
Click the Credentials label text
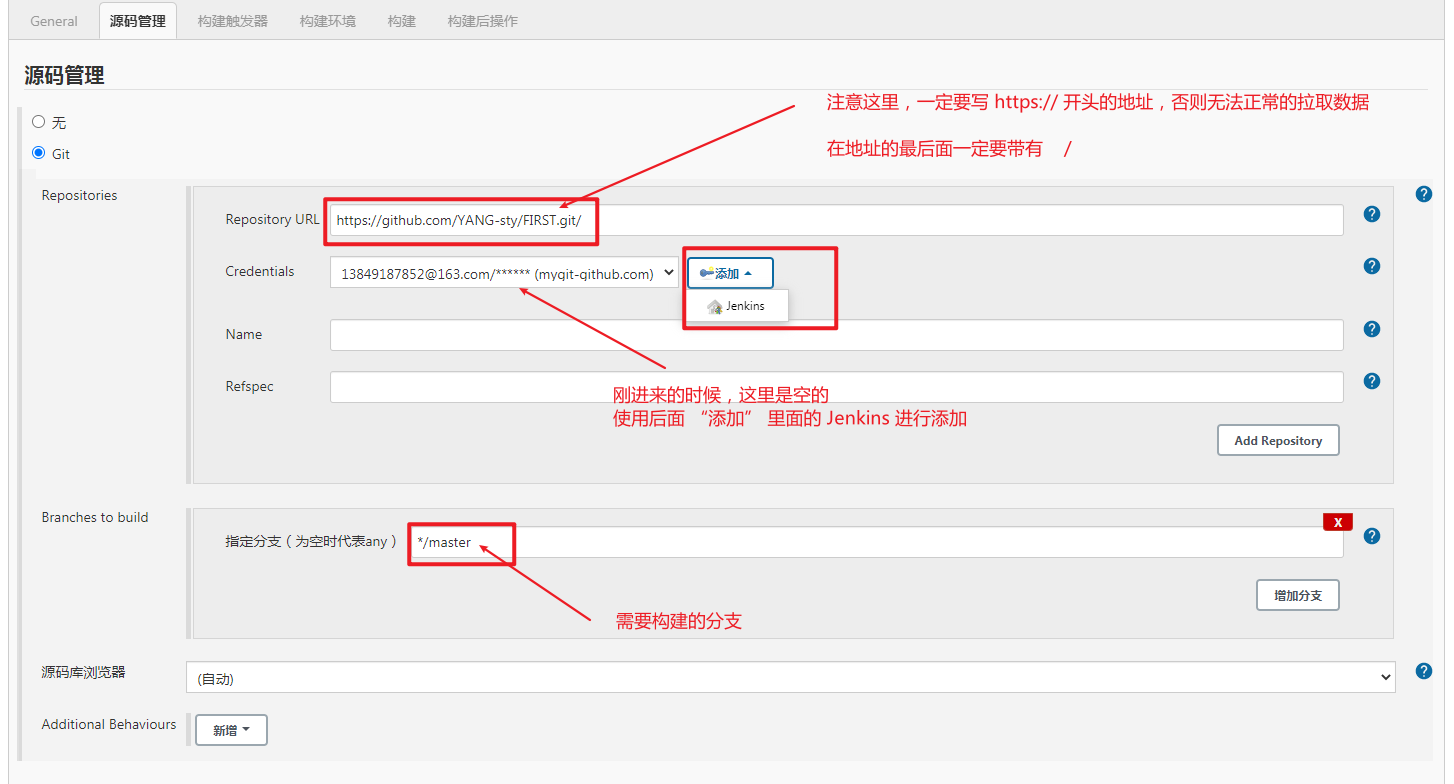[x=260, y=271]
